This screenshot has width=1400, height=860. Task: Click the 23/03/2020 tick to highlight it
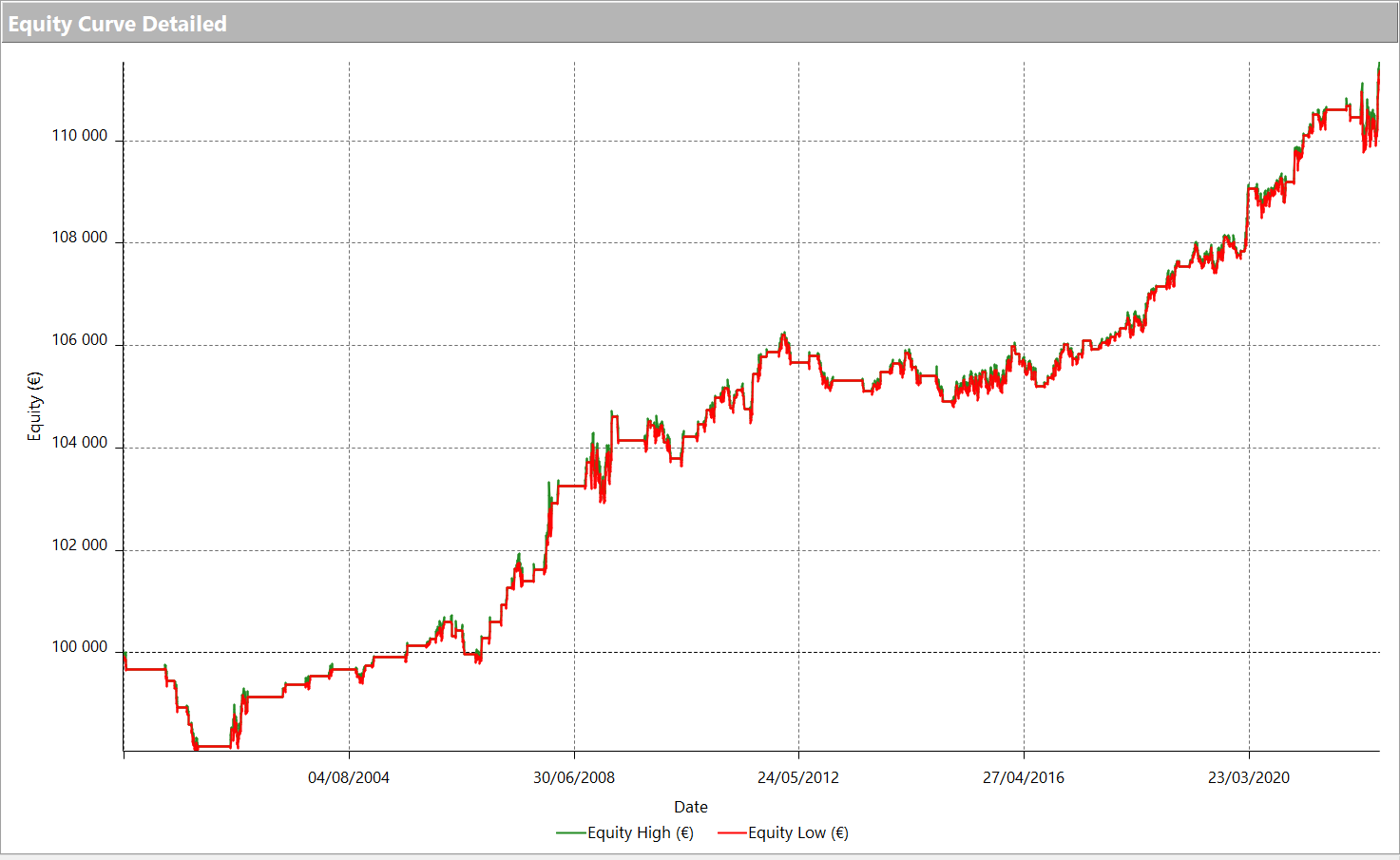click(x=1248, y=777)
